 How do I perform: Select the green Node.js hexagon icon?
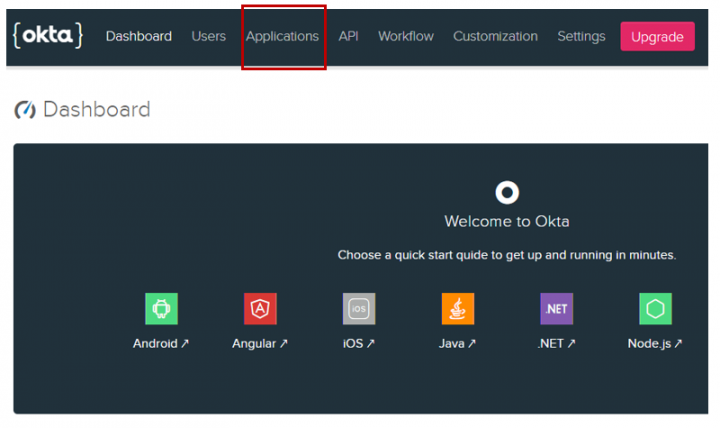(x=655, y=309)
